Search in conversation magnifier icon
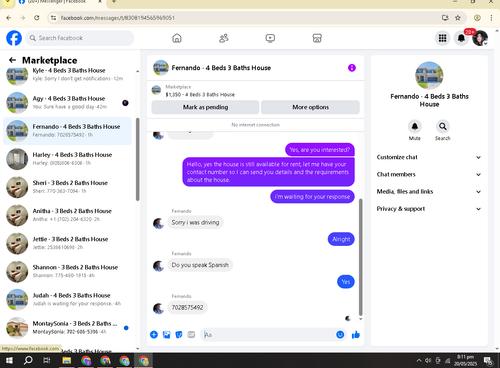Viewport: 500px width, 368px height. click(x=443, y=127)
